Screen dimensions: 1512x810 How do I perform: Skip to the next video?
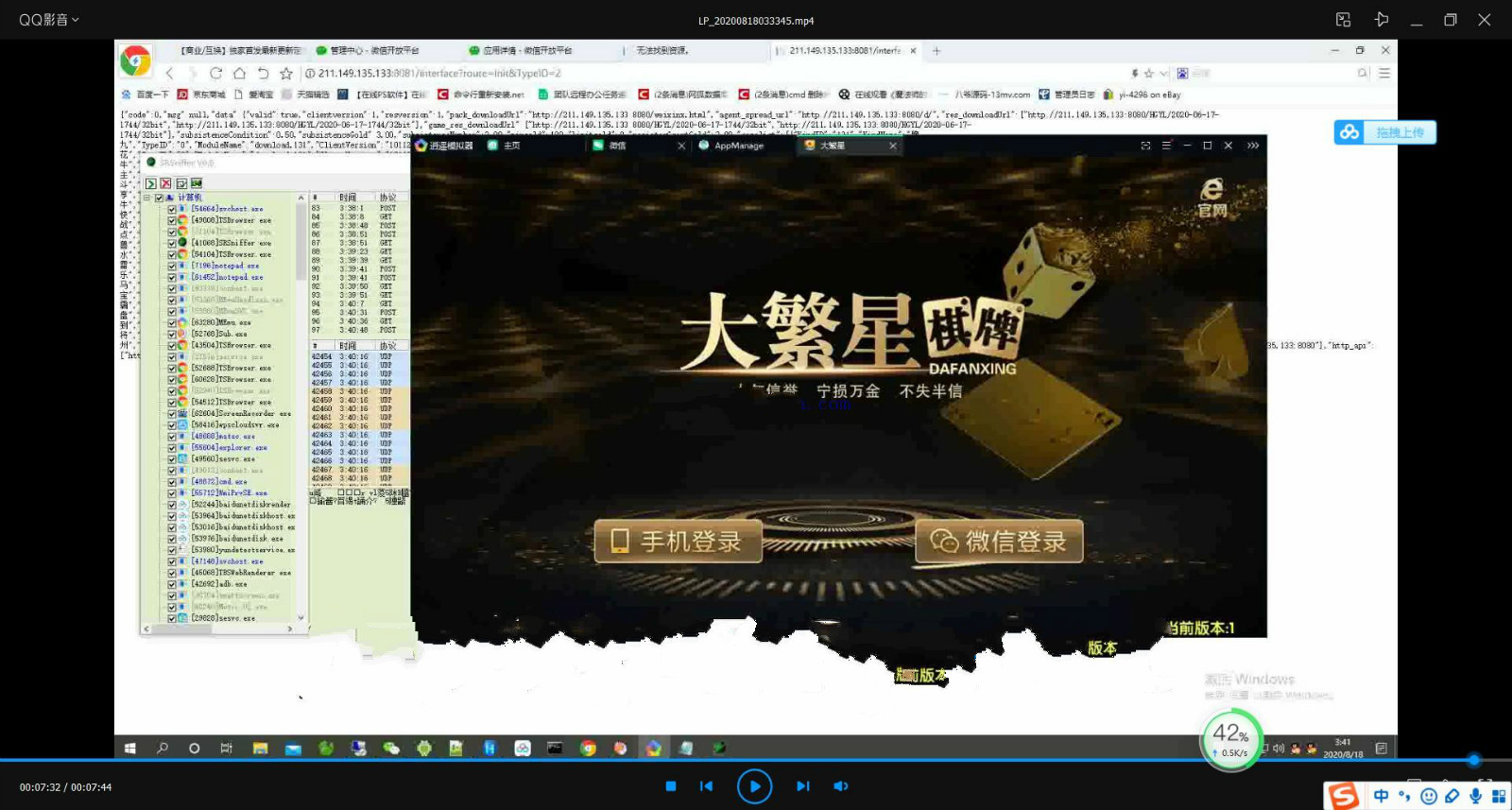tap(803, 786)
